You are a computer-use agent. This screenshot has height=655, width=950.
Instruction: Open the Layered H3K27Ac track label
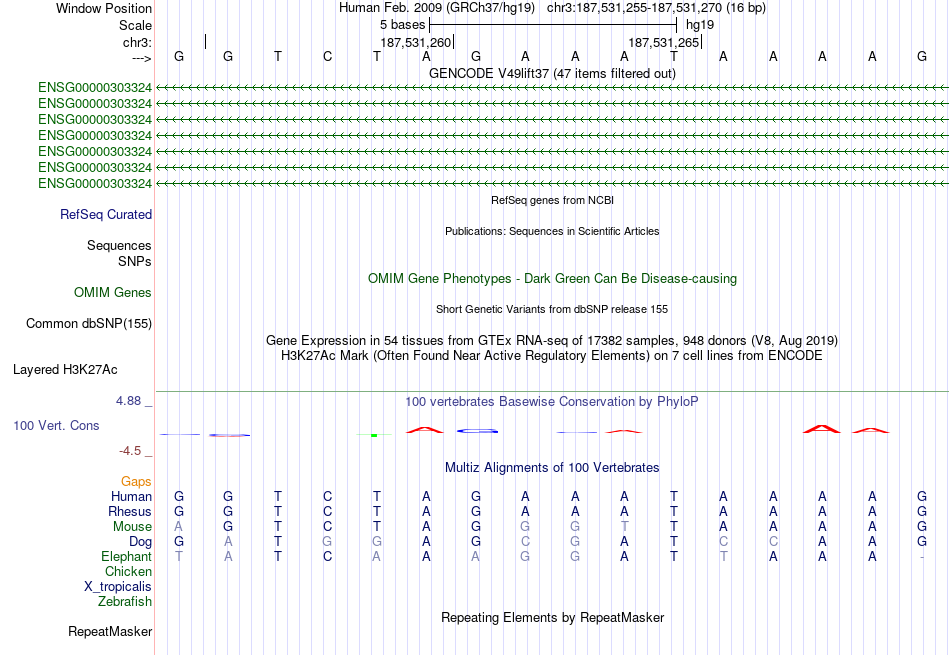click(65, 370)
